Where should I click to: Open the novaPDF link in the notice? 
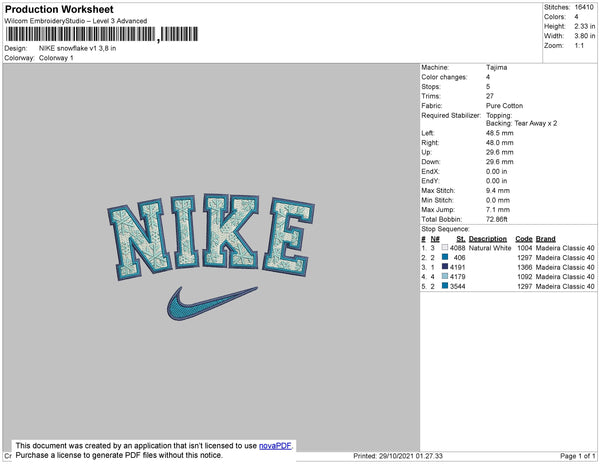coord(275,446)
